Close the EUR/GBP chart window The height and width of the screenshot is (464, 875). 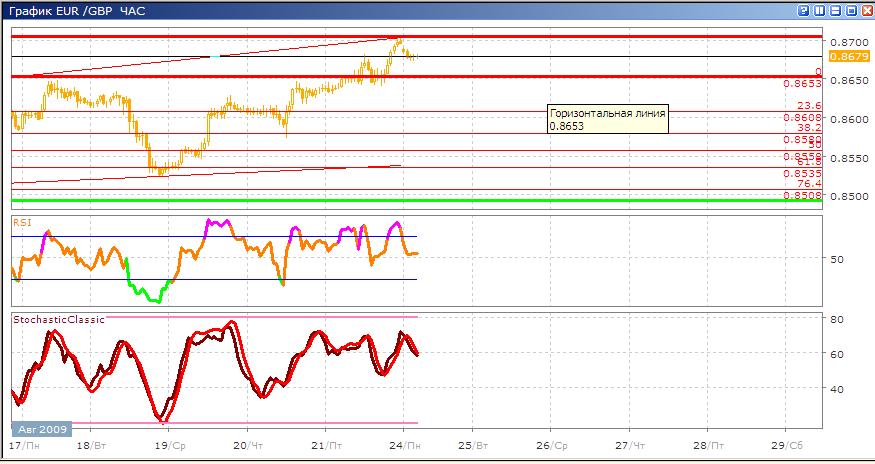tap(867, 11)
